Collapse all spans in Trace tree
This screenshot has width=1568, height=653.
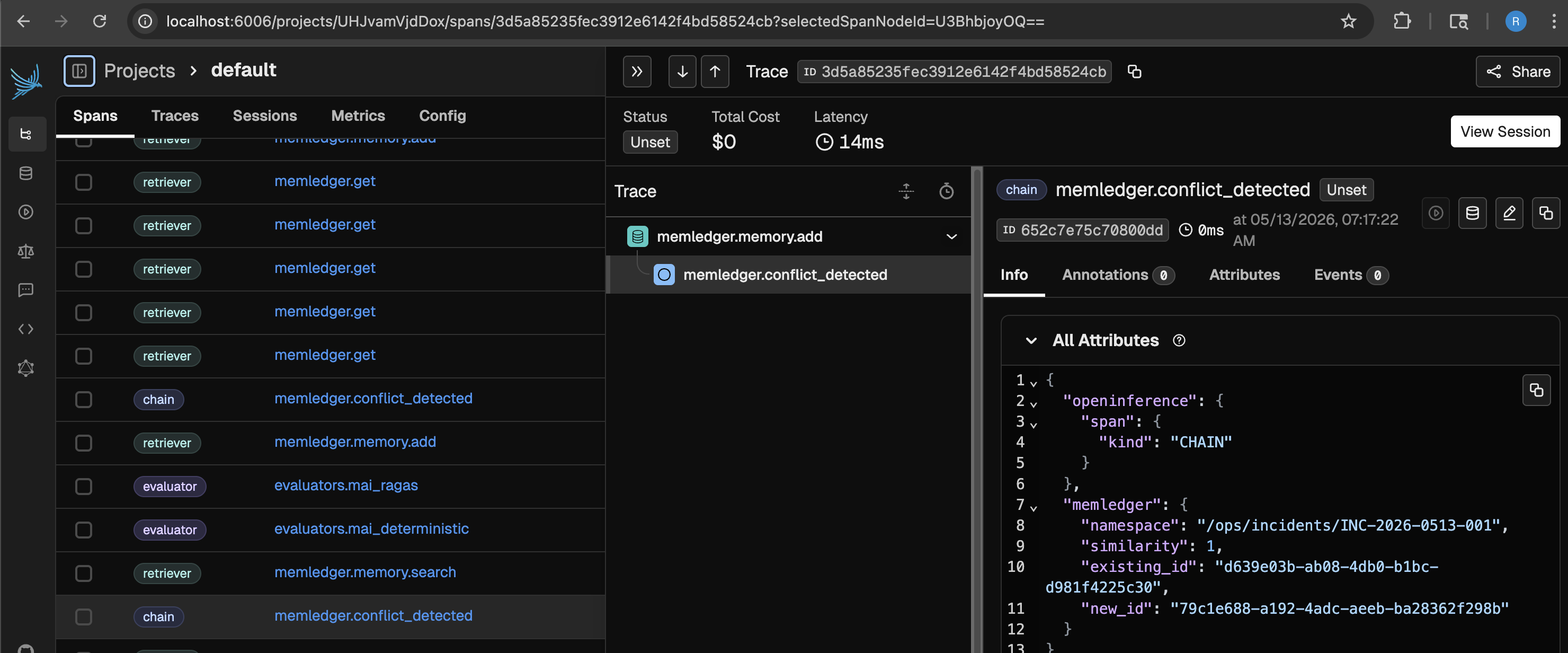pyautogui.click(x=906, y=191)
